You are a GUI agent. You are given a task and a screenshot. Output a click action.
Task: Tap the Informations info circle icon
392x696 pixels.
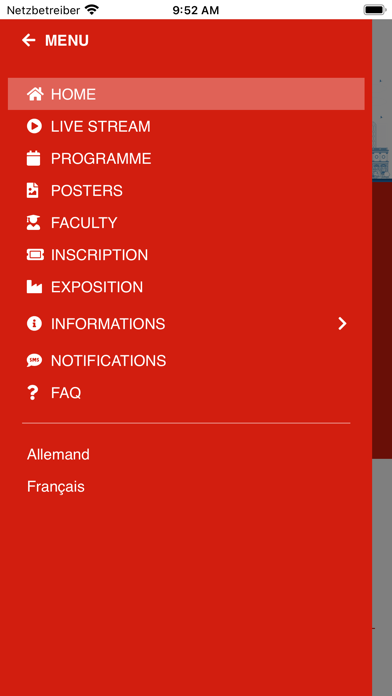[x=34, y=324]
